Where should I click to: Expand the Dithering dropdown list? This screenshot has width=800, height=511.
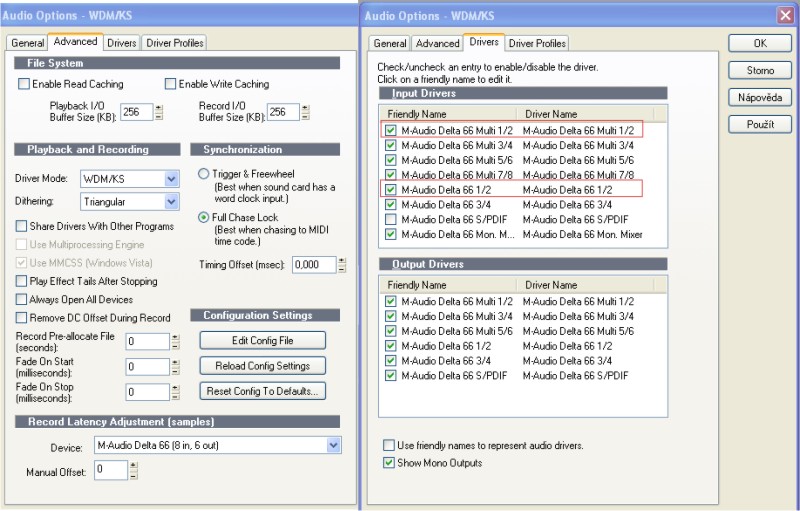(171, 201)
